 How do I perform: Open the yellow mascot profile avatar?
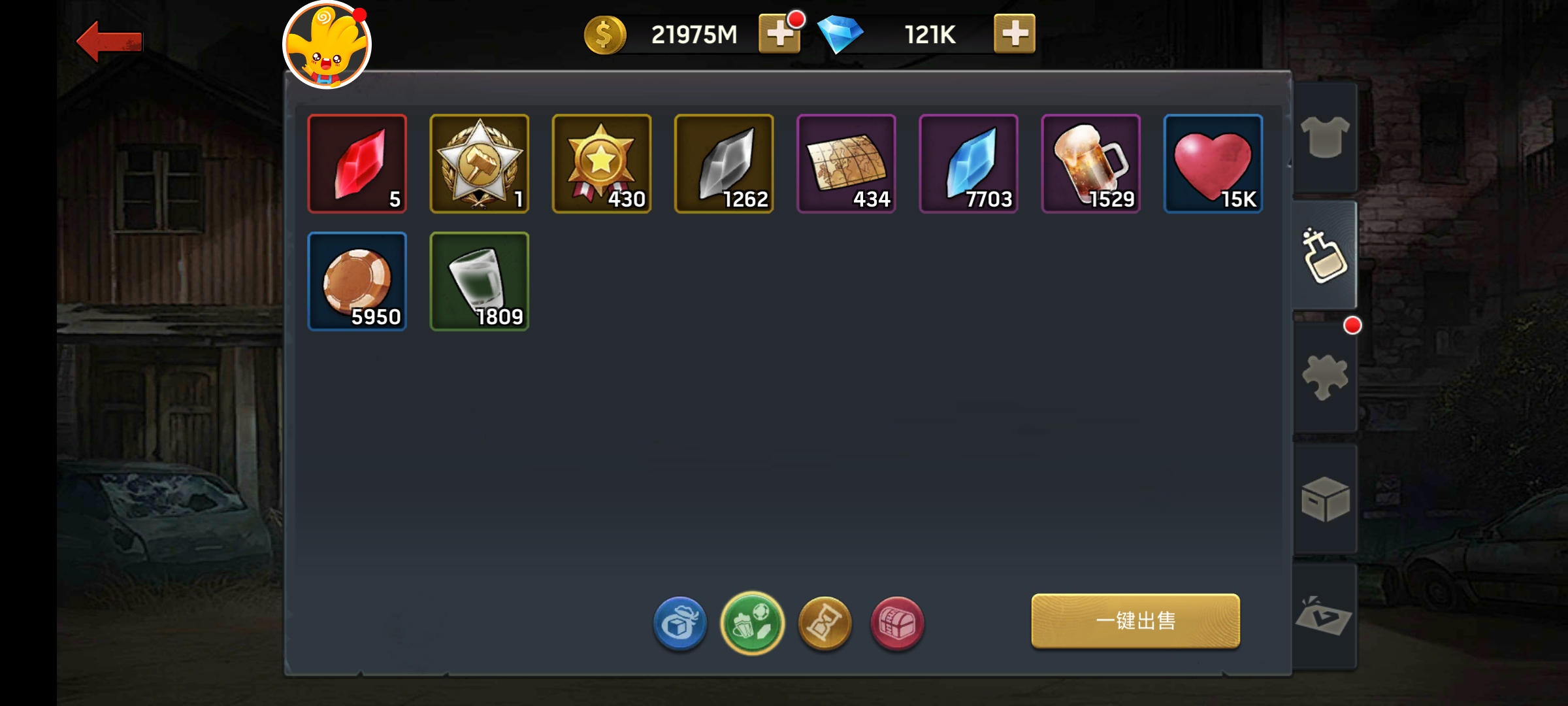click(327, 44)
